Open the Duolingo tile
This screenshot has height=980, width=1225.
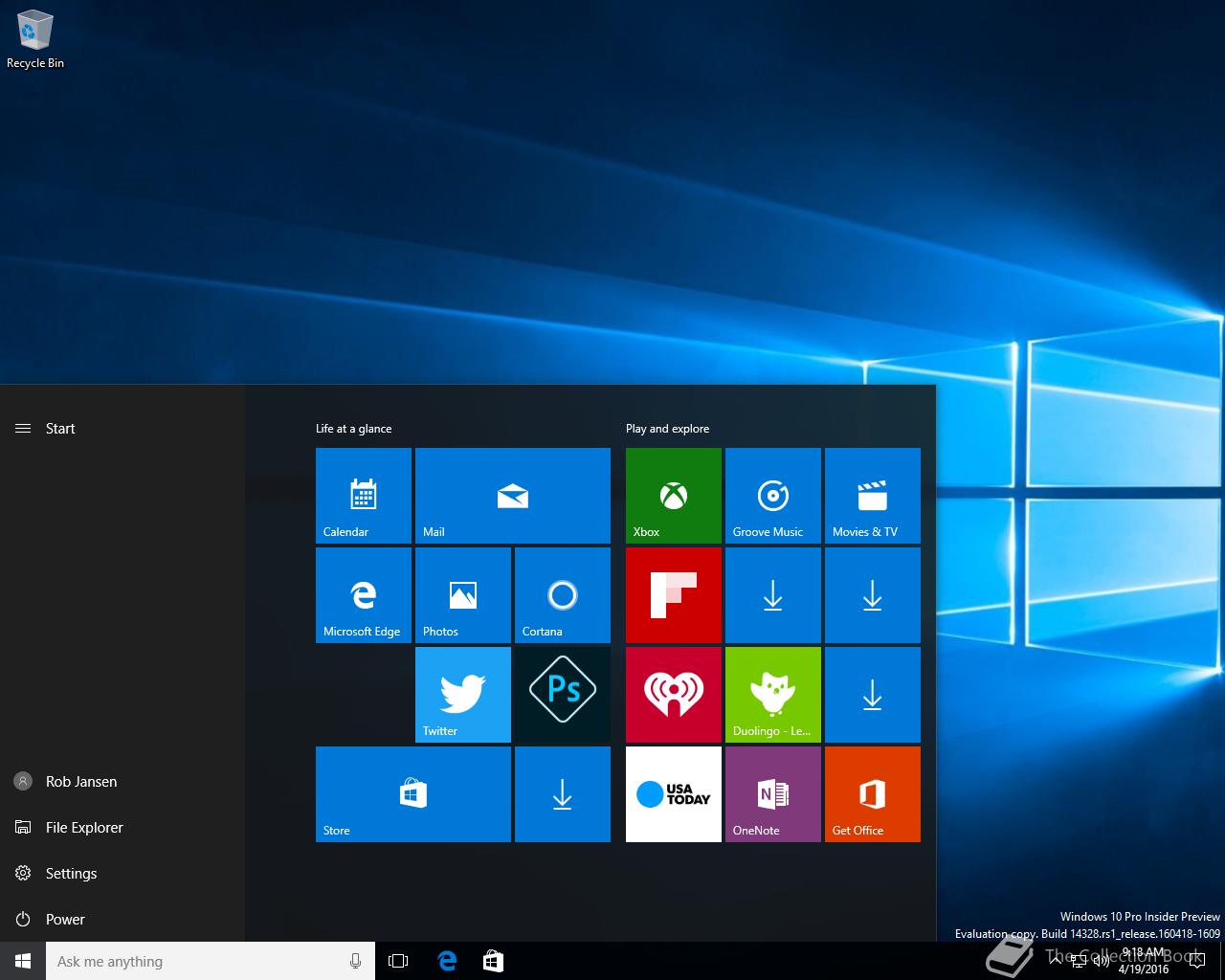coord(773,695)
